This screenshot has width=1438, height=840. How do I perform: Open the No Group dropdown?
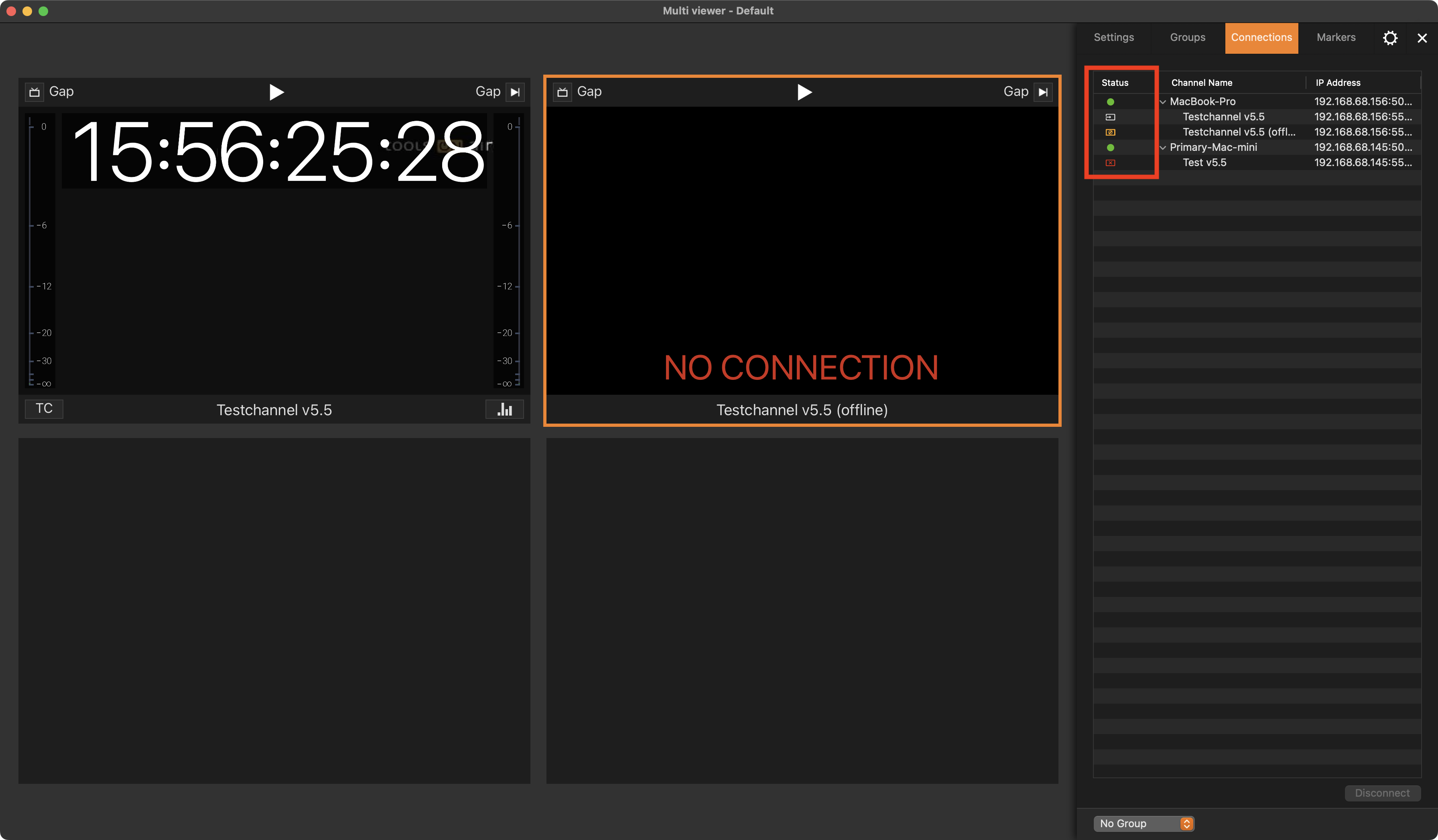pyautogui.click(x=1143, y=824)
